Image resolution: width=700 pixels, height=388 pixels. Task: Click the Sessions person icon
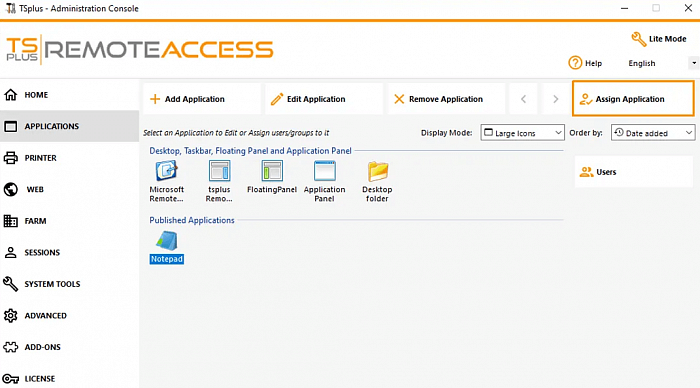(11, 252)
